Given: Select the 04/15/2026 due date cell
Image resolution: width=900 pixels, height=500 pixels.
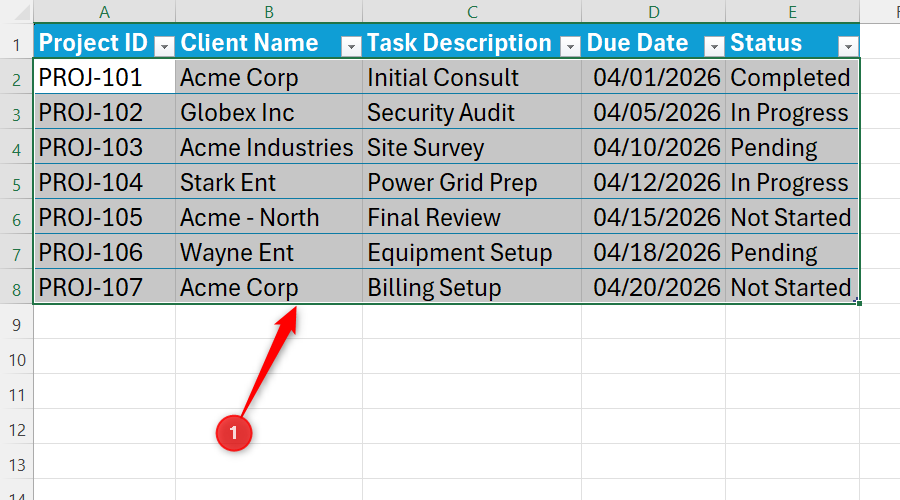Looking at the screenshot, I should point(653,216).
